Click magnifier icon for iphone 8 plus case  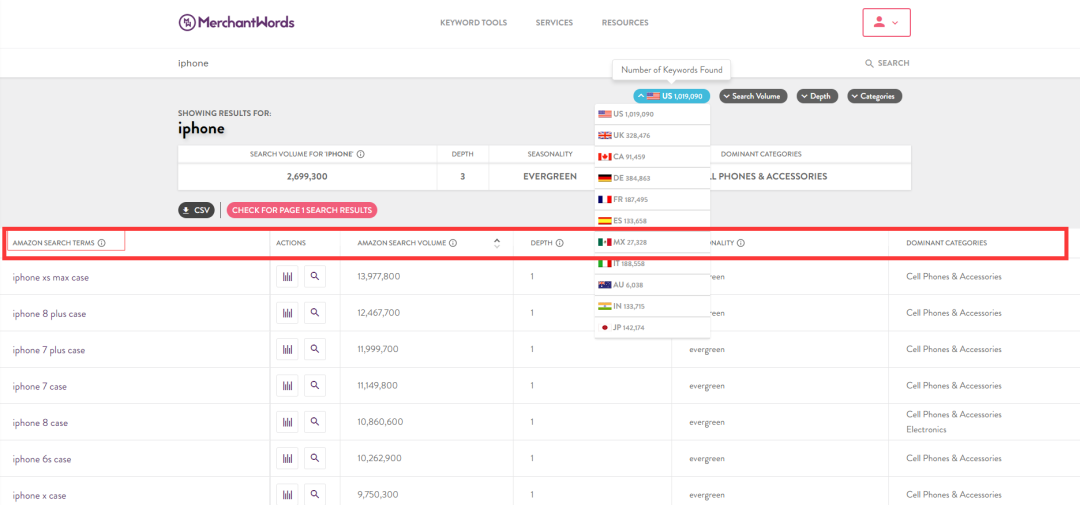tap(315, 313)
